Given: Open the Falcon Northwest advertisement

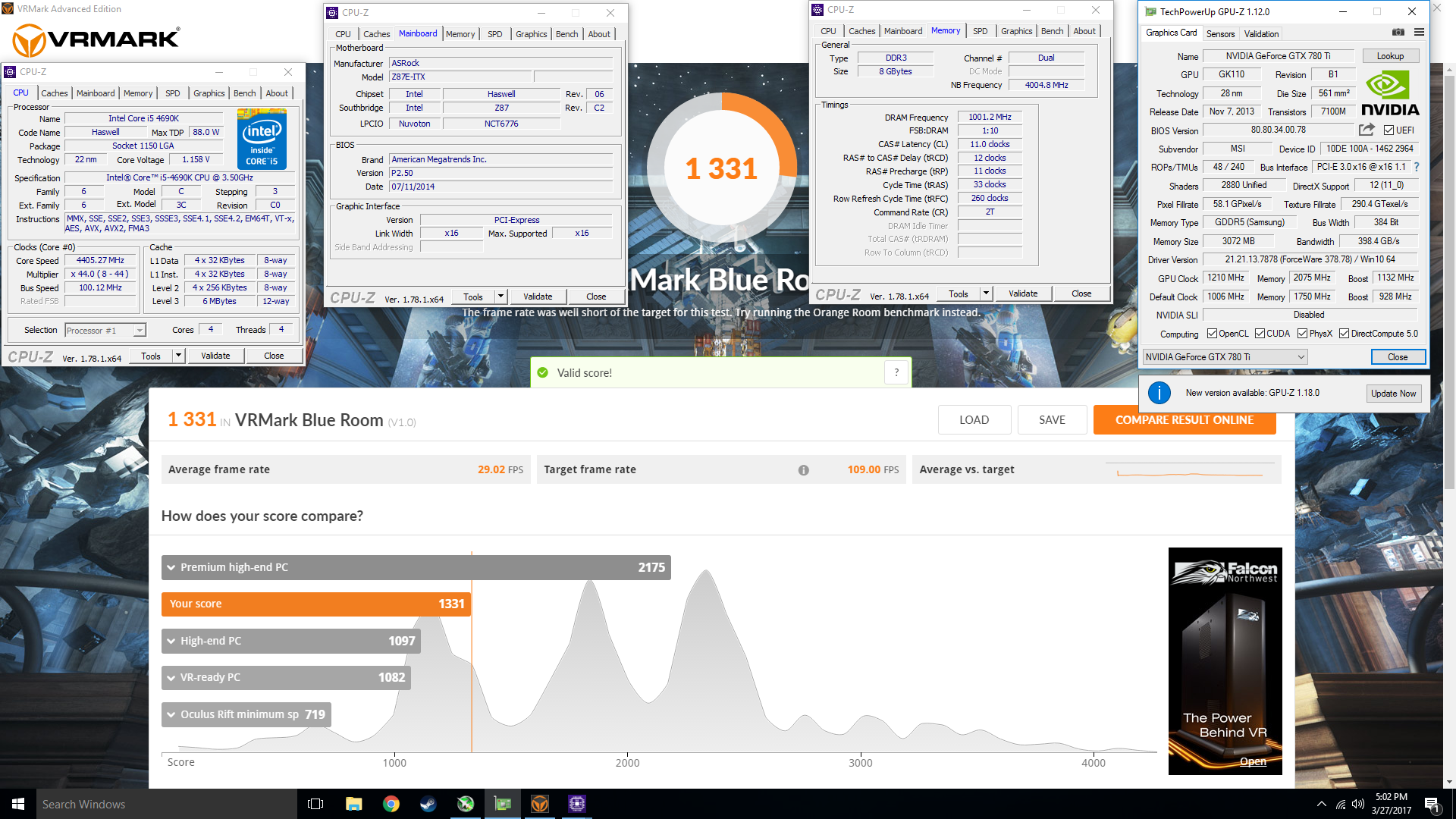Looking at the screenshot, I should point(1225,661).
